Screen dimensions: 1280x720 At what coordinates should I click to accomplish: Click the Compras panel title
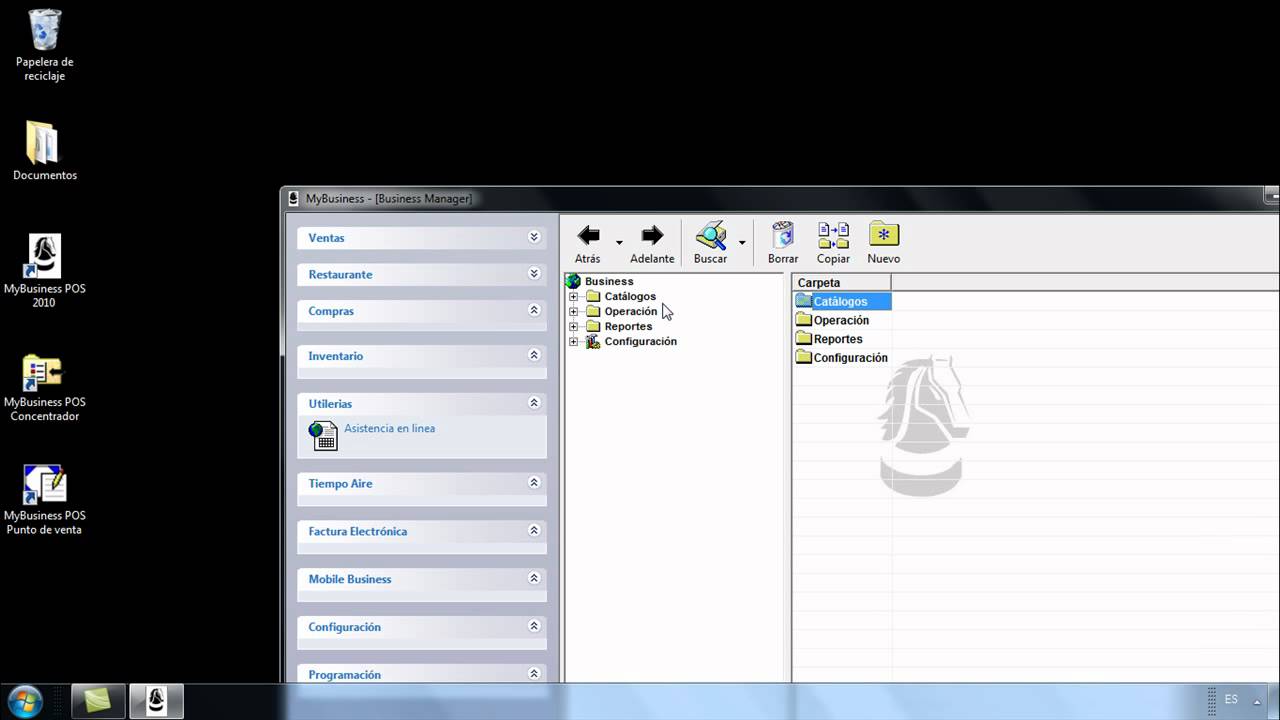[331, 311]
